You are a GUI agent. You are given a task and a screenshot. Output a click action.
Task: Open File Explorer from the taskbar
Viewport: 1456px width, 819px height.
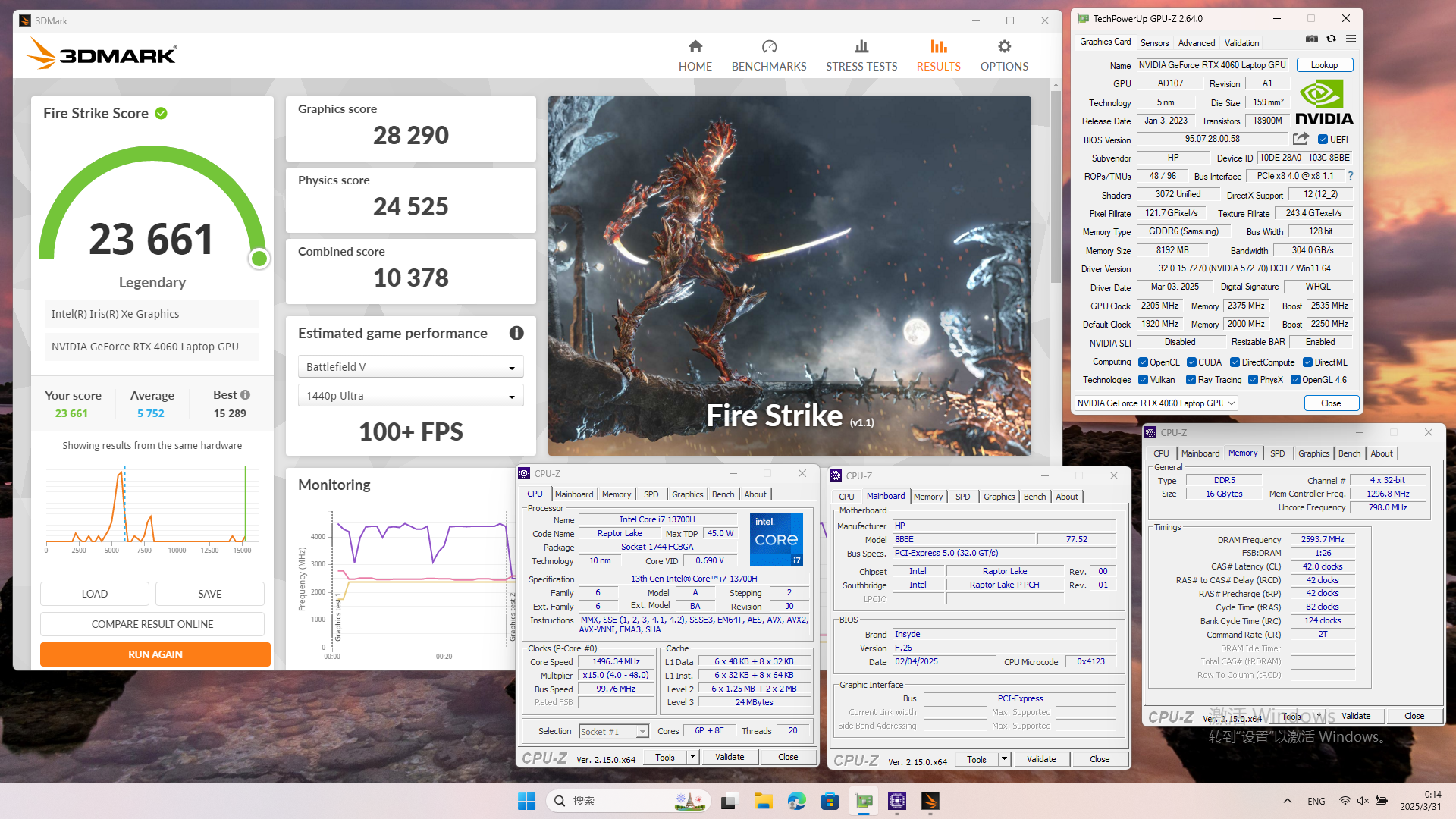pos(763,801)
